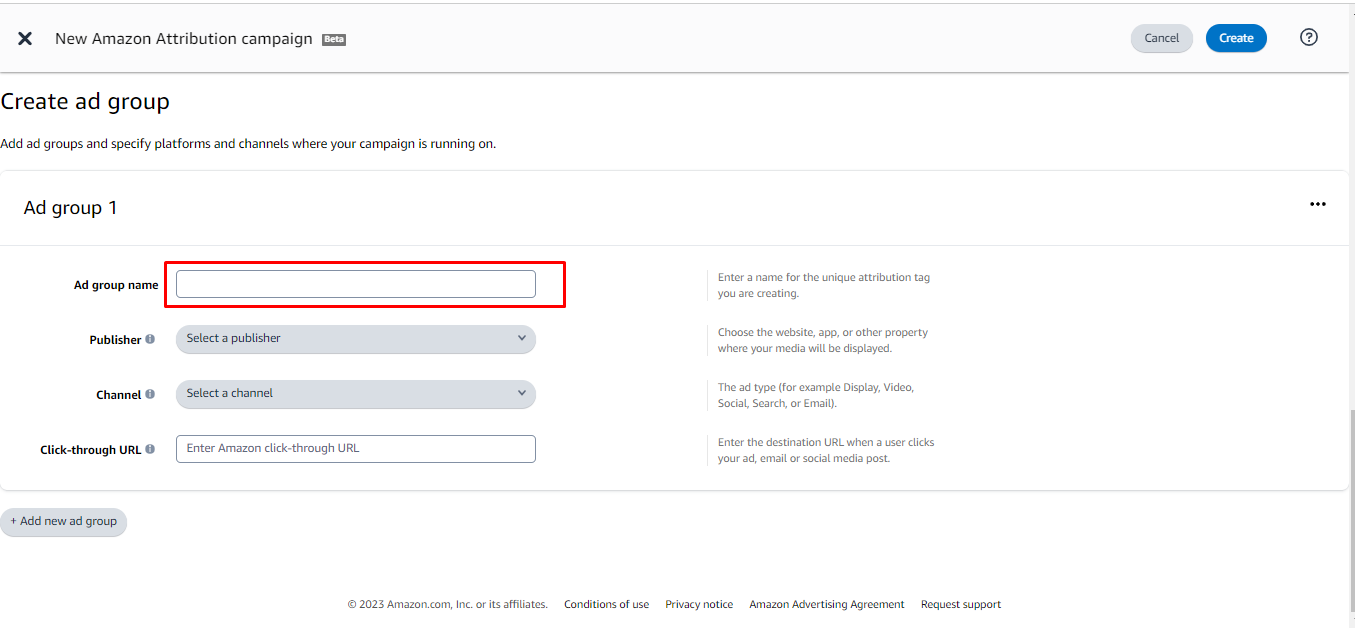1355x628 pixels.
Task: Click the blue Create button
Action: coord(1236,38)
